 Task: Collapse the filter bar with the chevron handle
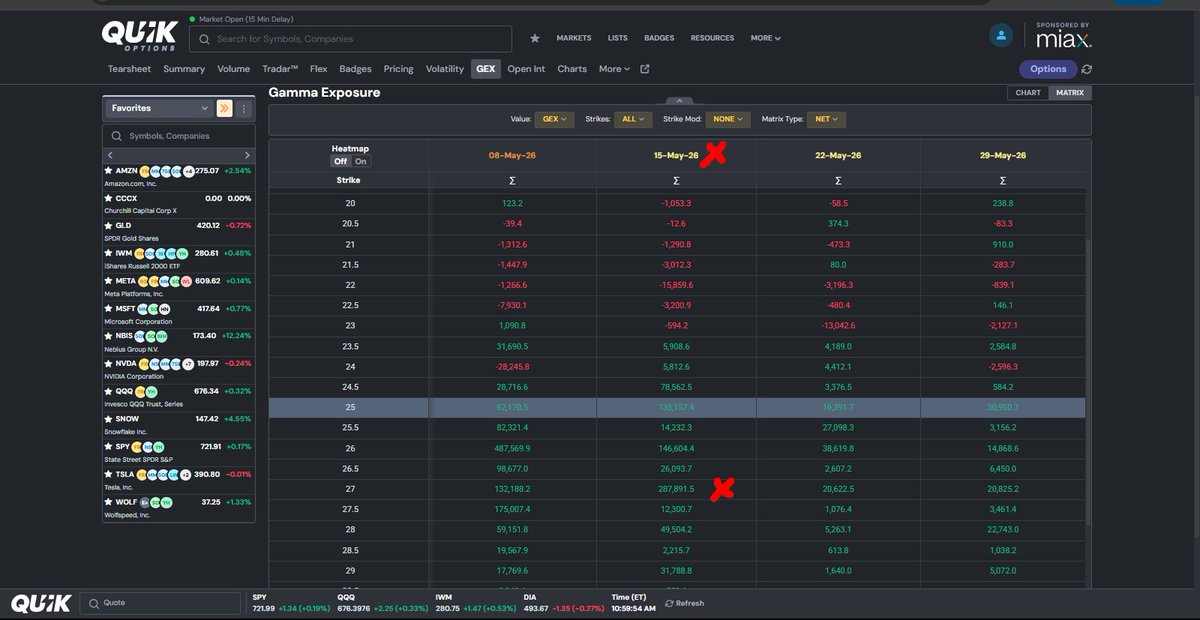pos(679,100)
